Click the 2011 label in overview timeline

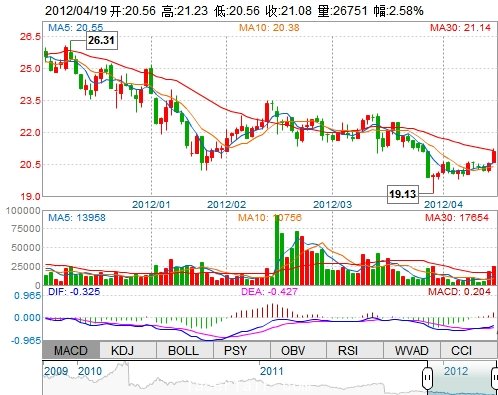click(272, 371)
